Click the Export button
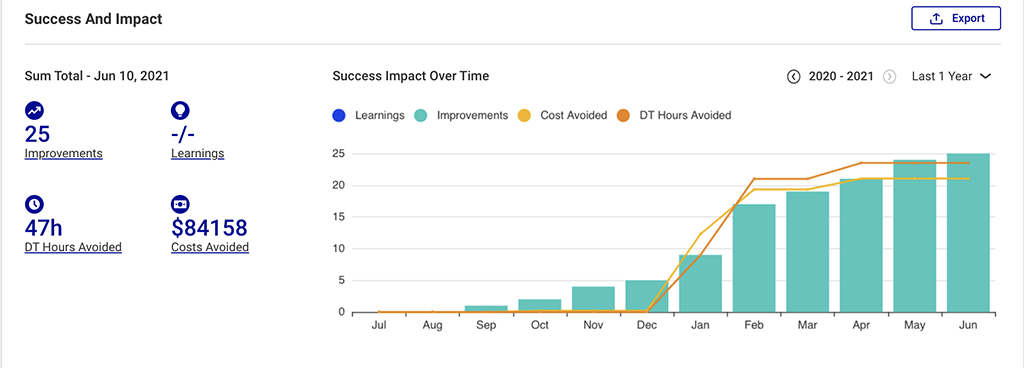The image size is (1024, 368). 955,18
